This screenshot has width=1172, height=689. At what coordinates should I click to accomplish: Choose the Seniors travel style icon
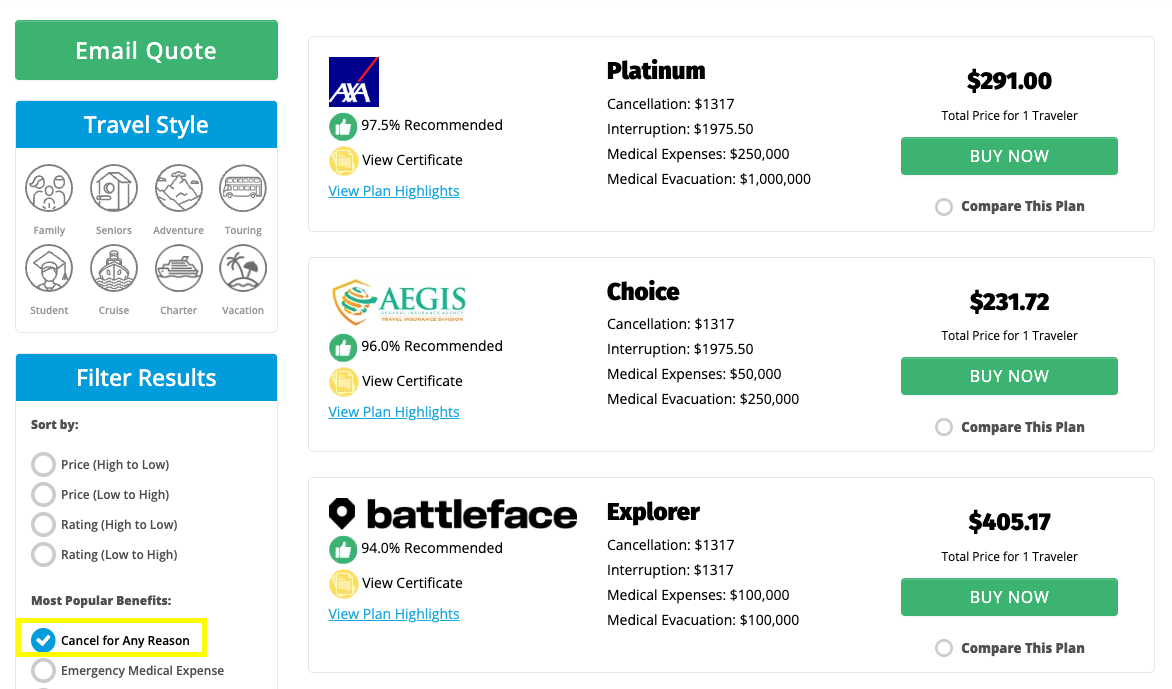(114, 189)
